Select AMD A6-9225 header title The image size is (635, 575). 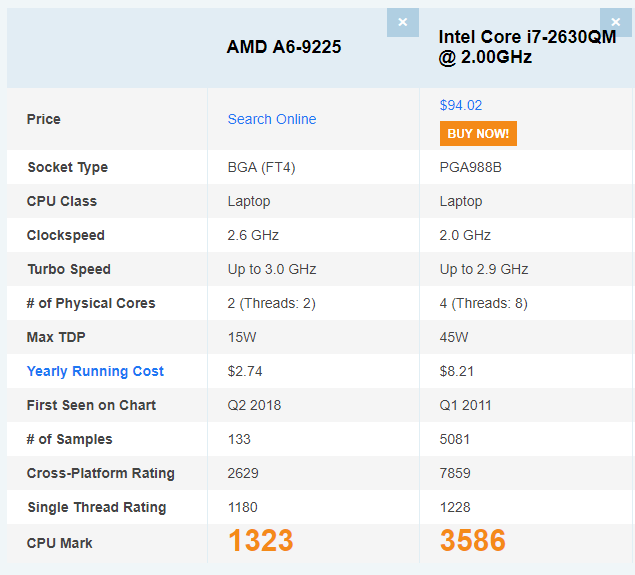pyautogui.click(x=284, y=47)
